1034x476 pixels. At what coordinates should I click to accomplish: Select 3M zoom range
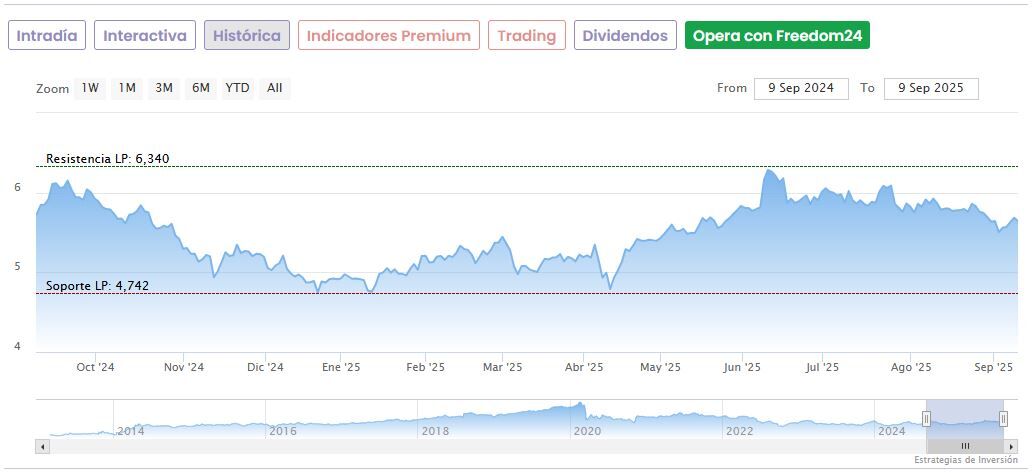tap(164, 88)
